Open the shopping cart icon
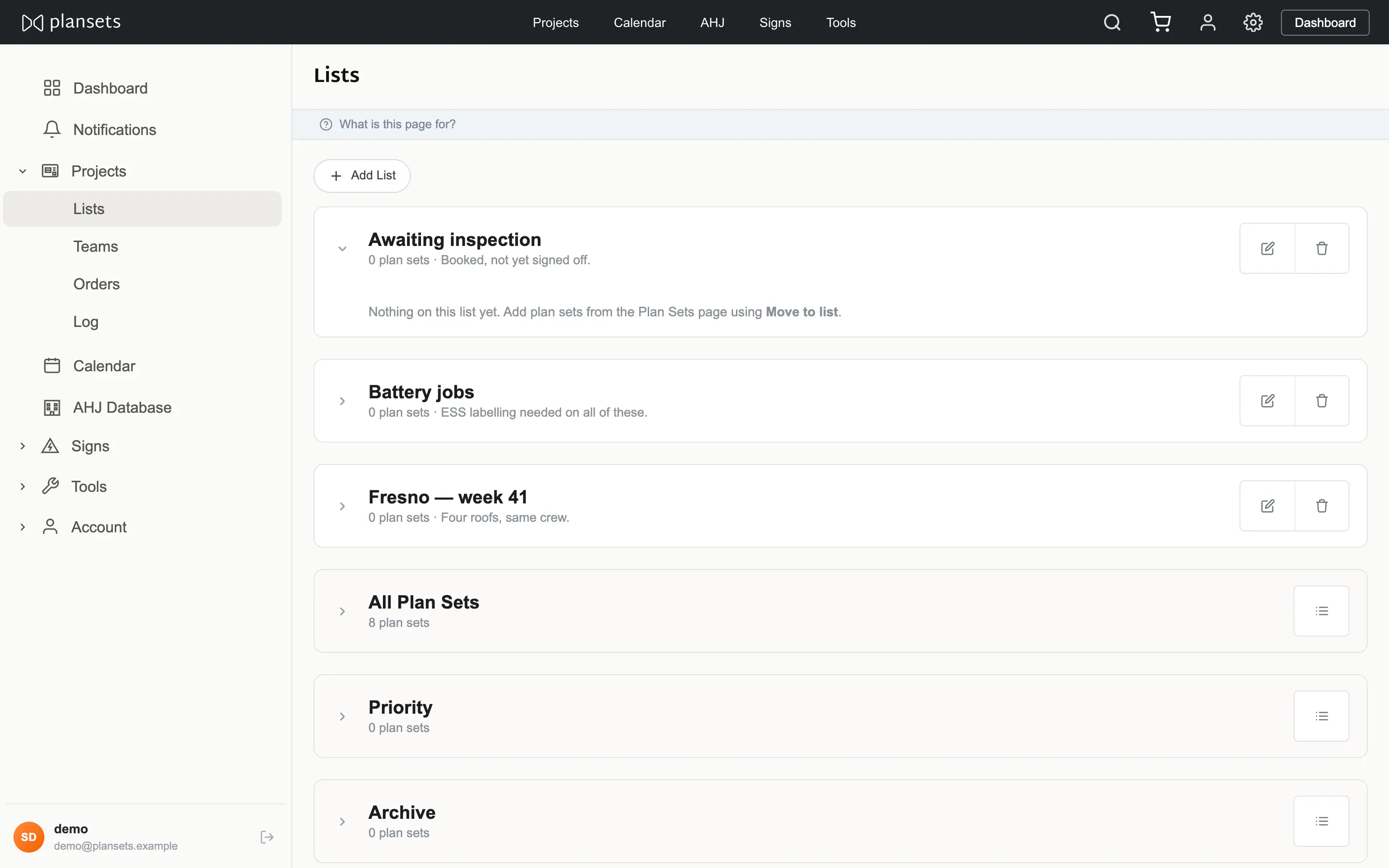This screenshot has width=1389, height=868. (1160, 22)
